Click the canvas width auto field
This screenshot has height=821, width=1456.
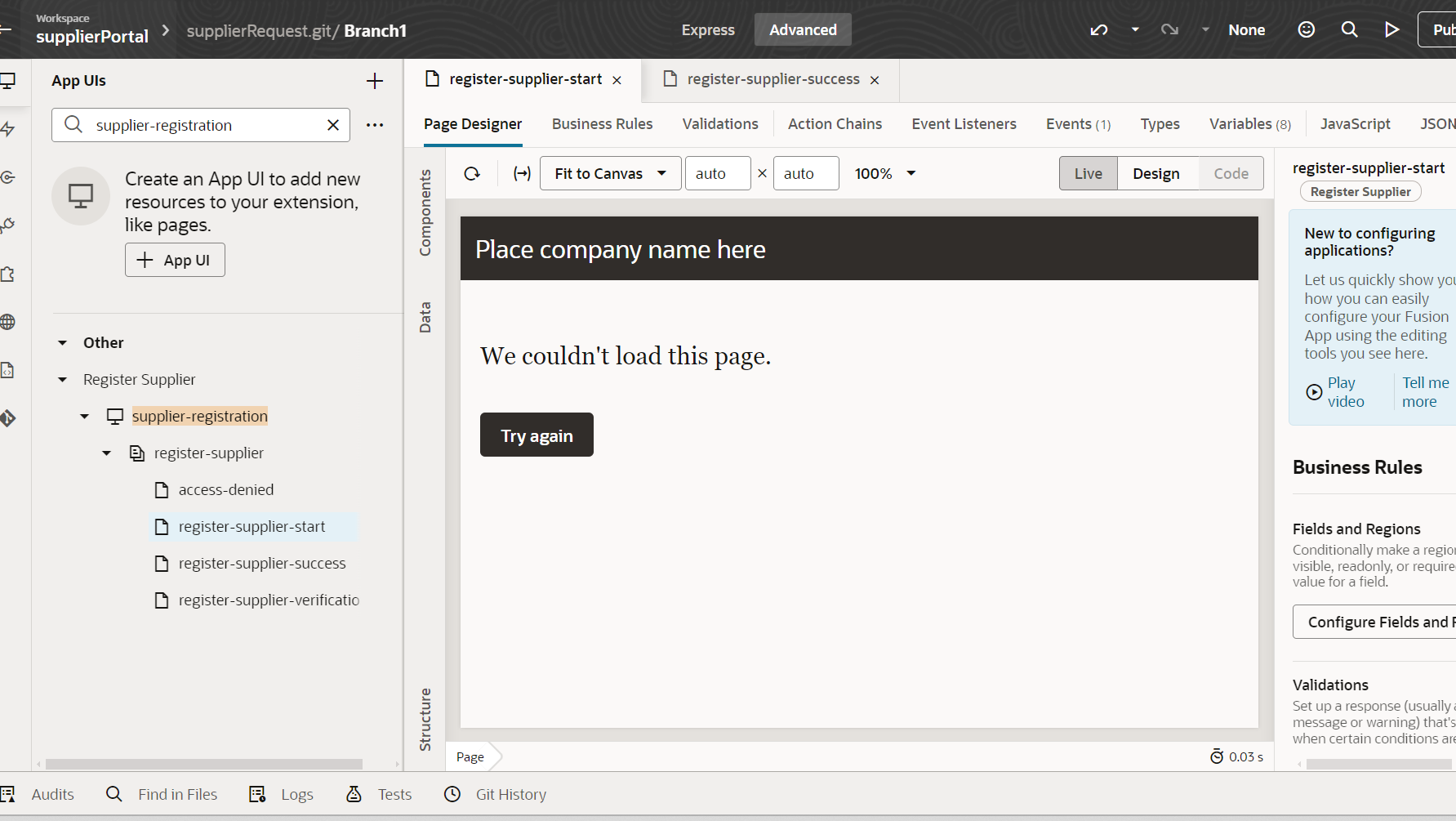pos(718,173)
